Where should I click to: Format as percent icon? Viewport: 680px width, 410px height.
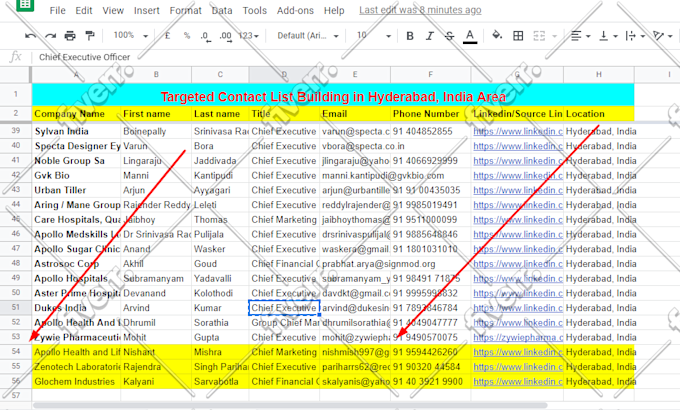point(187,36)
